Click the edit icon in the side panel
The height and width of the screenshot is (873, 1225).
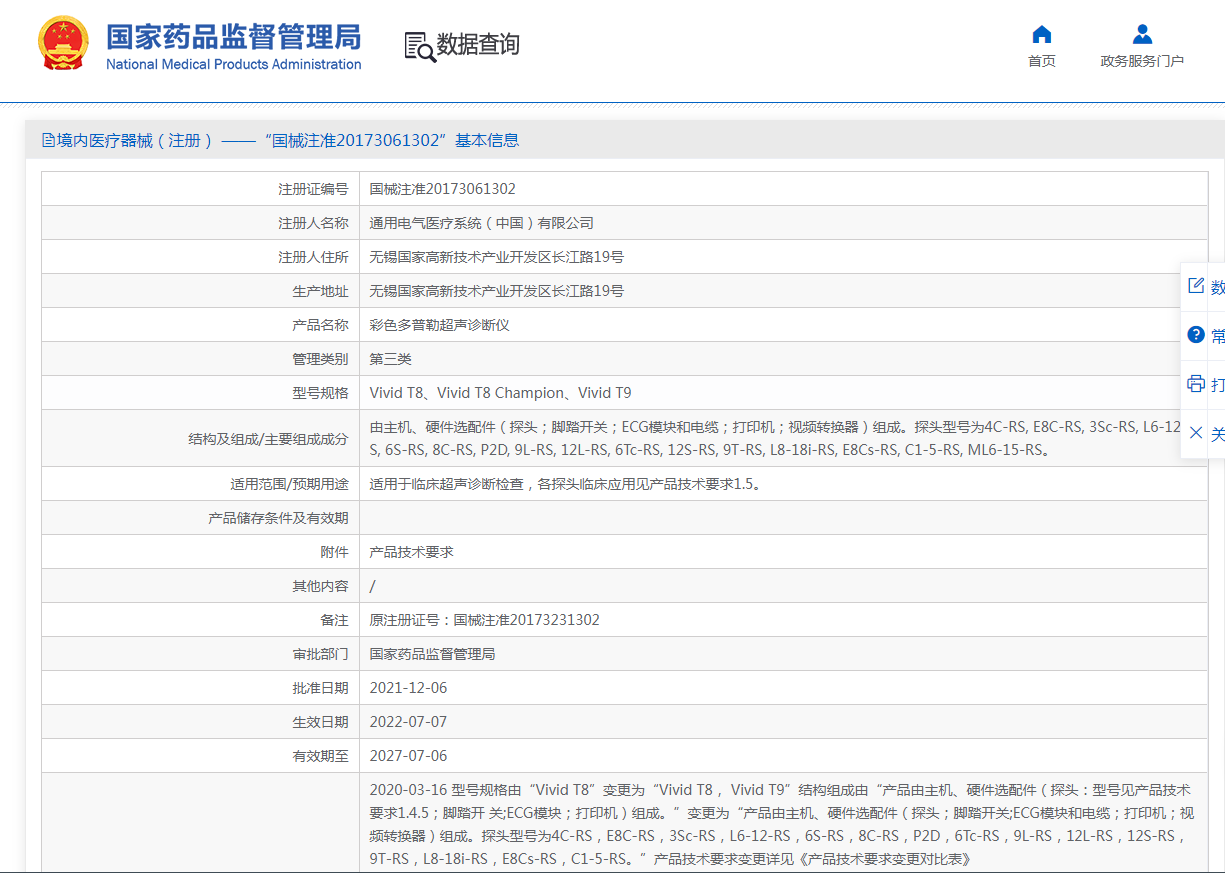(x=1196, y=286)
